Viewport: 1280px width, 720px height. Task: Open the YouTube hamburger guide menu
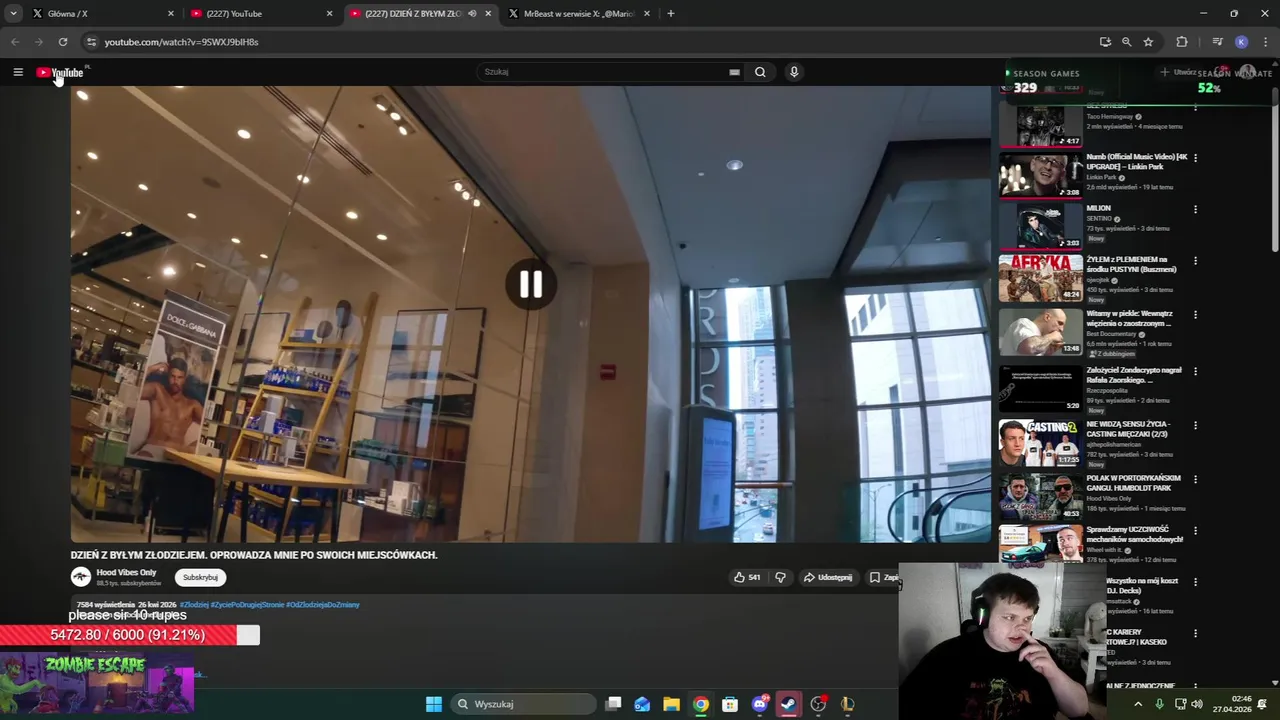point(18,72)
